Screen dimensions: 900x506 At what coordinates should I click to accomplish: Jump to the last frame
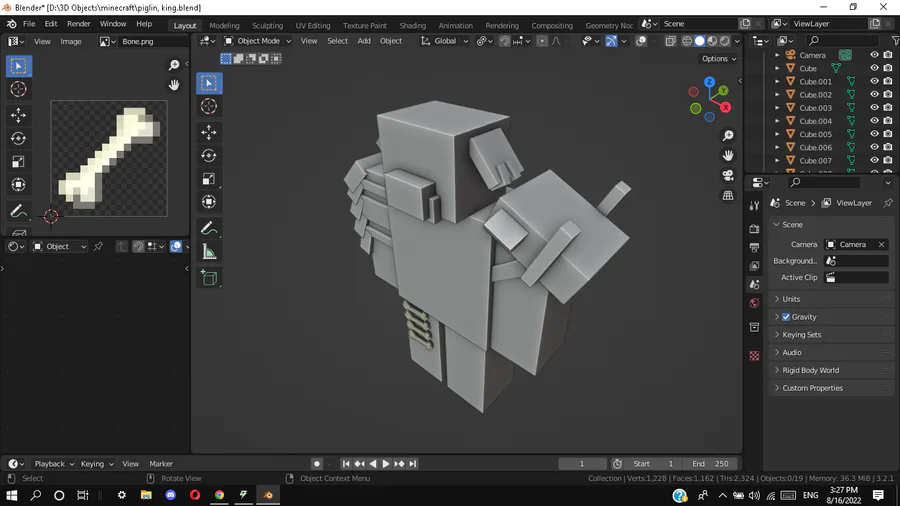(x=413, y=464)
